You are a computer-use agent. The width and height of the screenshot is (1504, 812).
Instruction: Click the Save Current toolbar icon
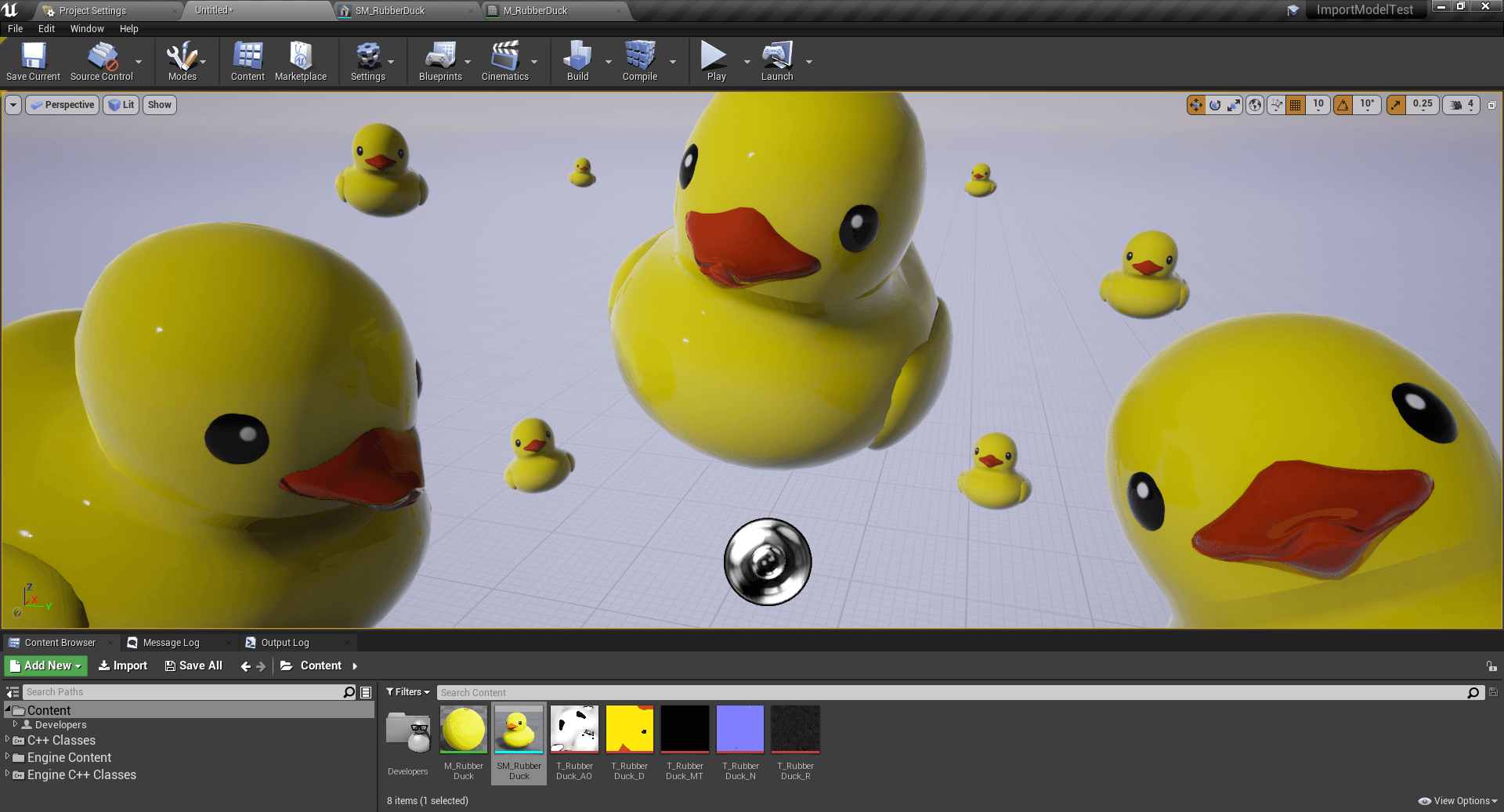pyautogui.click(x=33, y=56)
